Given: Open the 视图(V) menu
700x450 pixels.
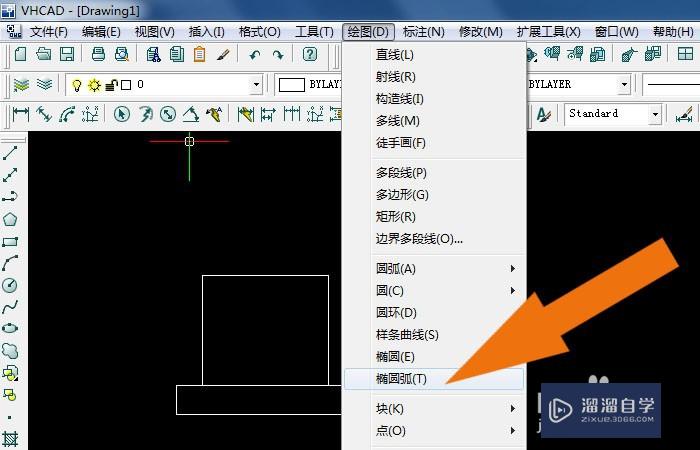Looking at the screenshot, I should pyautogui.click(x=154, y=32).
